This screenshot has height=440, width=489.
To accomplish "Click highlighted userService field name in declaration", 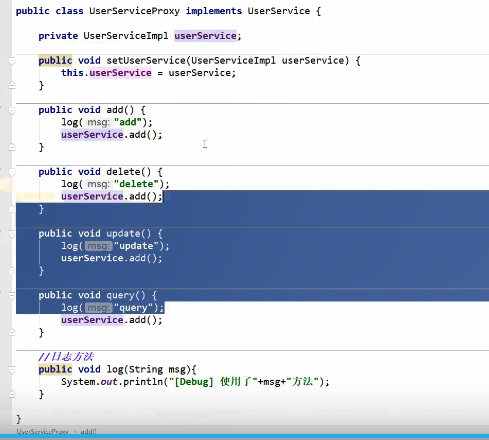I will tap(205, 36).
